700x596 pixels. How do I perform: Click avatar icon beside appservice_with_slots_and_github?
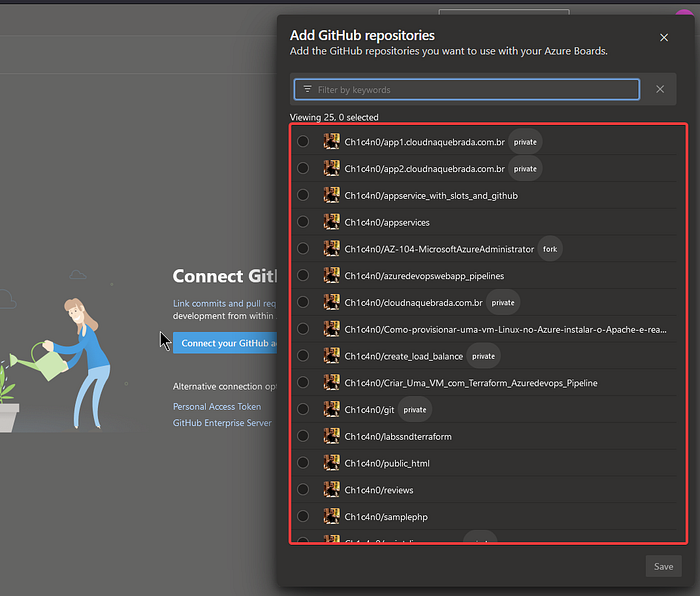point(331,195)
